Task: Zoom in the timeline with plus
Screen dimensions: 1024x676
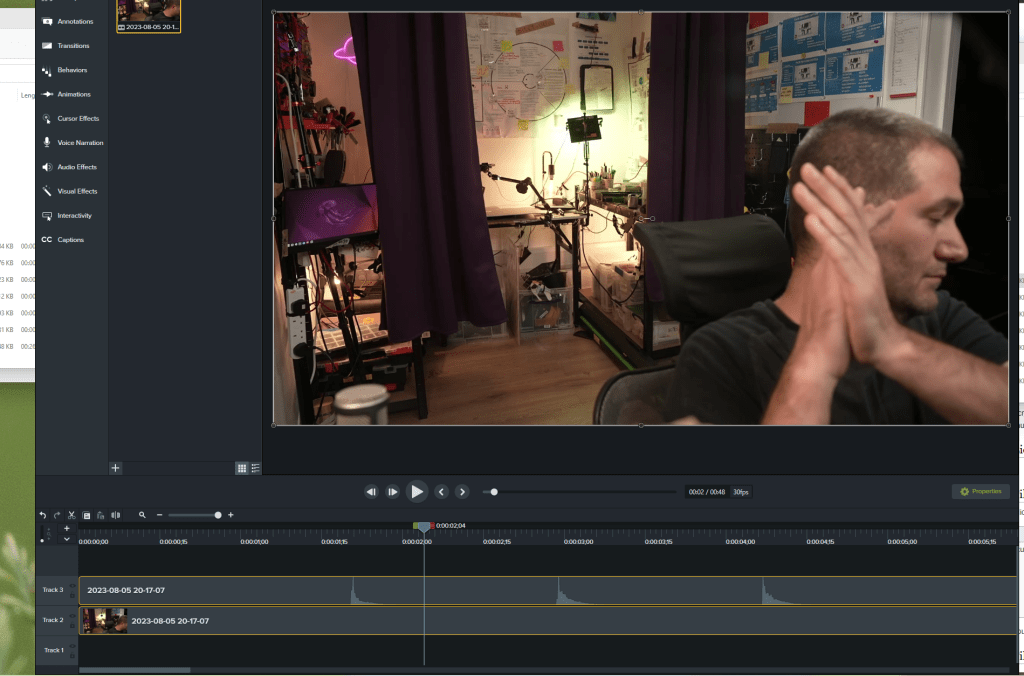Action: coord(231,515)
